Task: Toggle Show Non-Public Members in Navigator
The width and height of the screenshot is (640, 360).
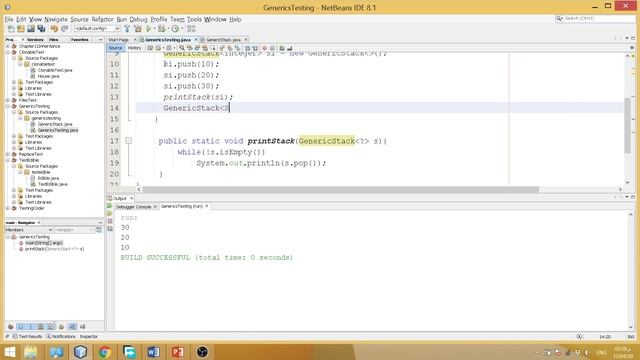Action: click(40, 327)
